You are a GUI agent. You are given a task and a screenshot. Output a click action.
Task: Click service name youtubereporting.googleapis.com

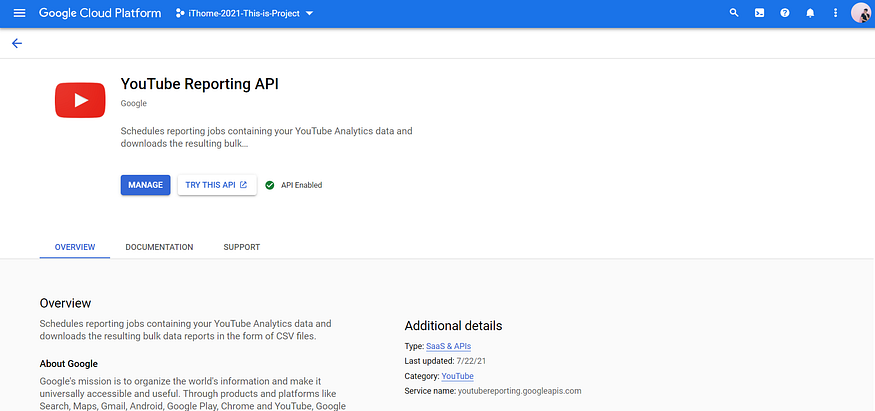pos(493,391)
